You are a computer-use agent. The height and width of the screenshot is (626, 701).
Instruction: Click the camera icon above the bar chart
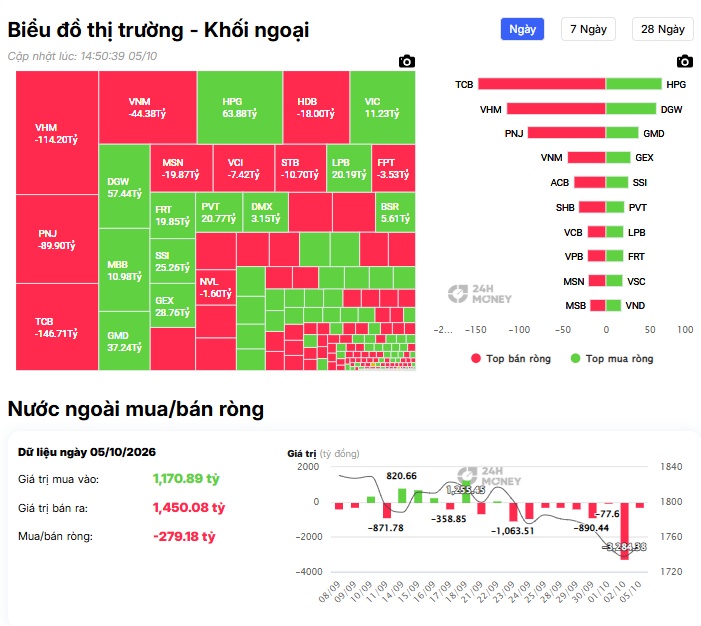click(x=684, y=61)
